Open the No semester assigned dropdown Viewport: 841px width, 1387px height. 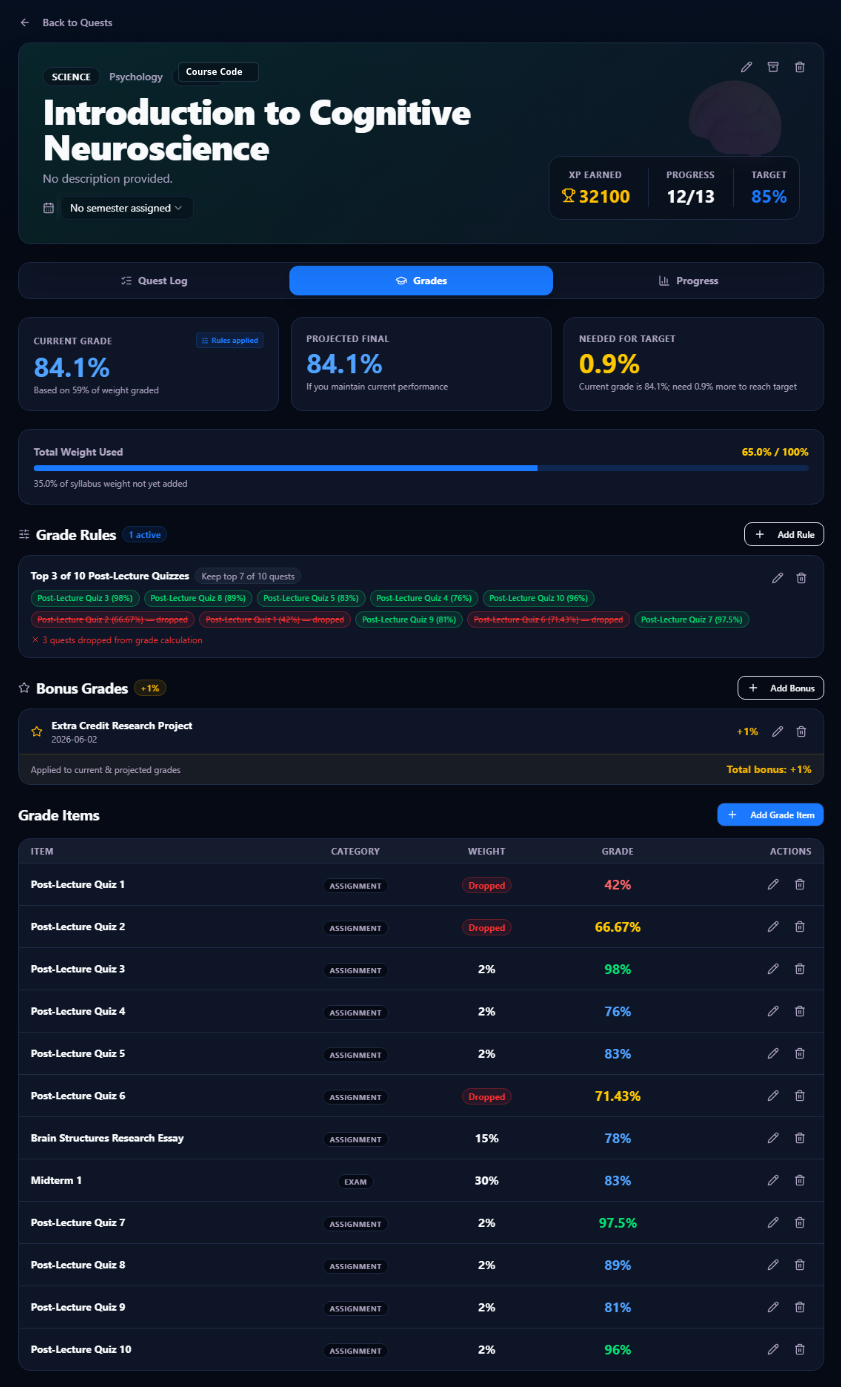point(127,208)
